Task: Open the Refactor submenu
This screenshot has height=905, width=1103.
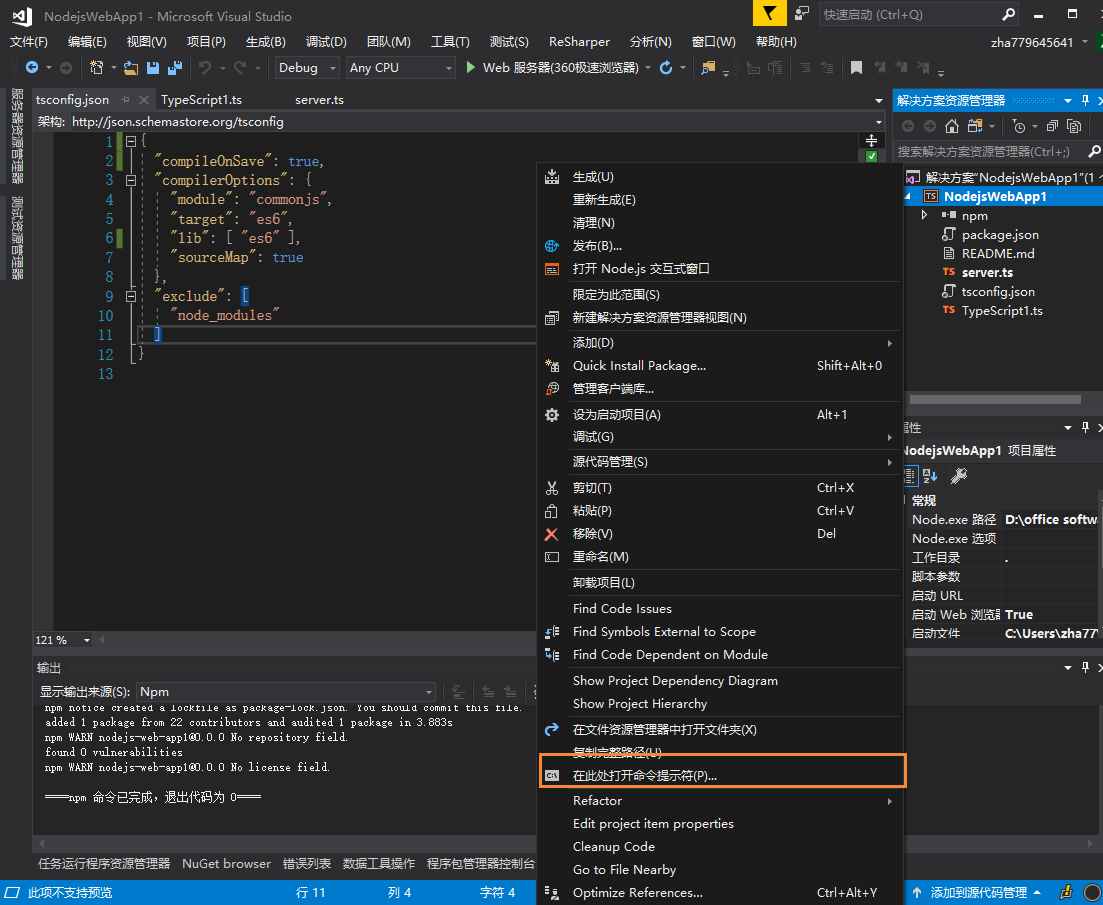Action: tap(720, 801)
